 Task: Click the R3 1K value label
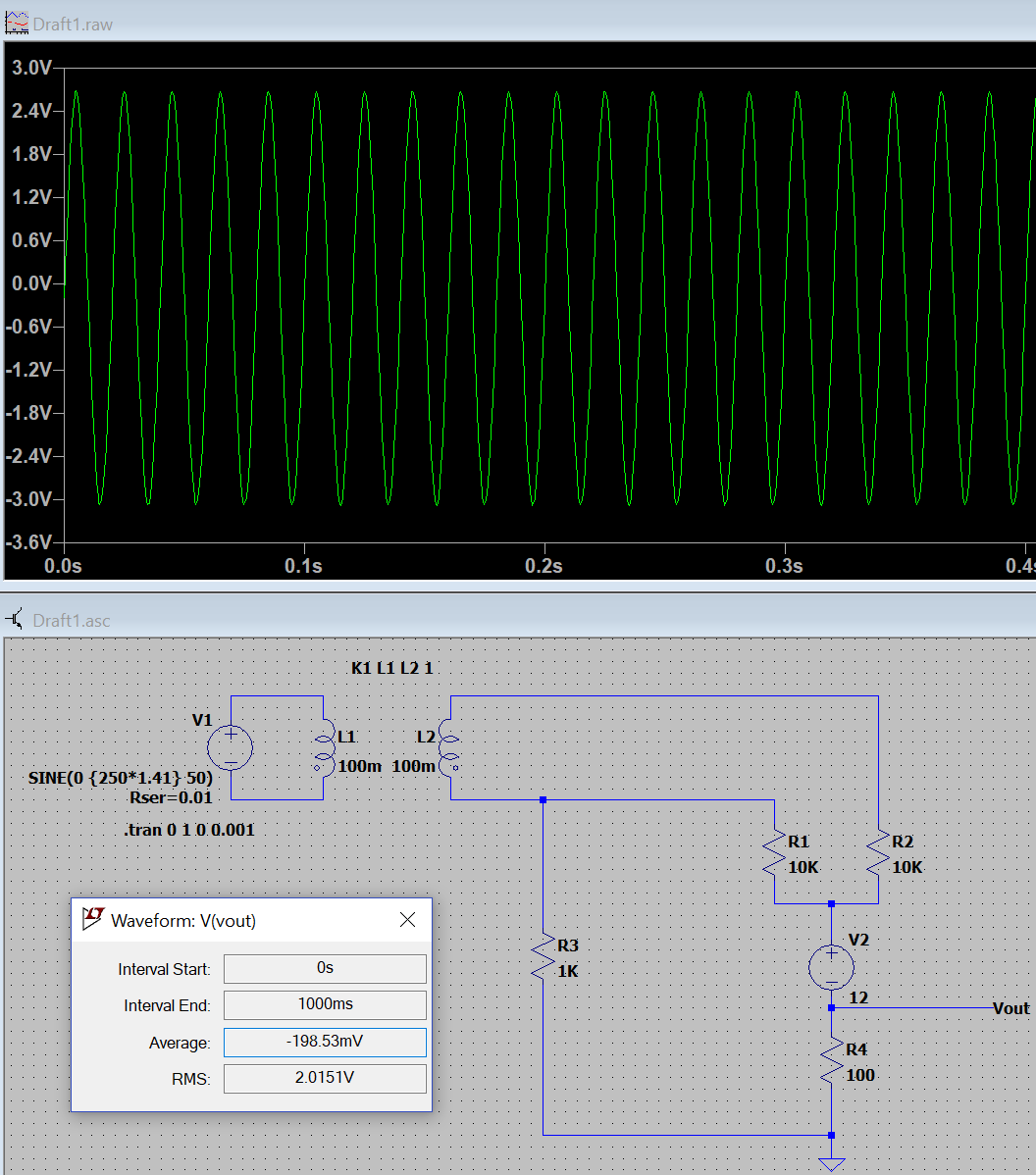[x=567, y=971]
